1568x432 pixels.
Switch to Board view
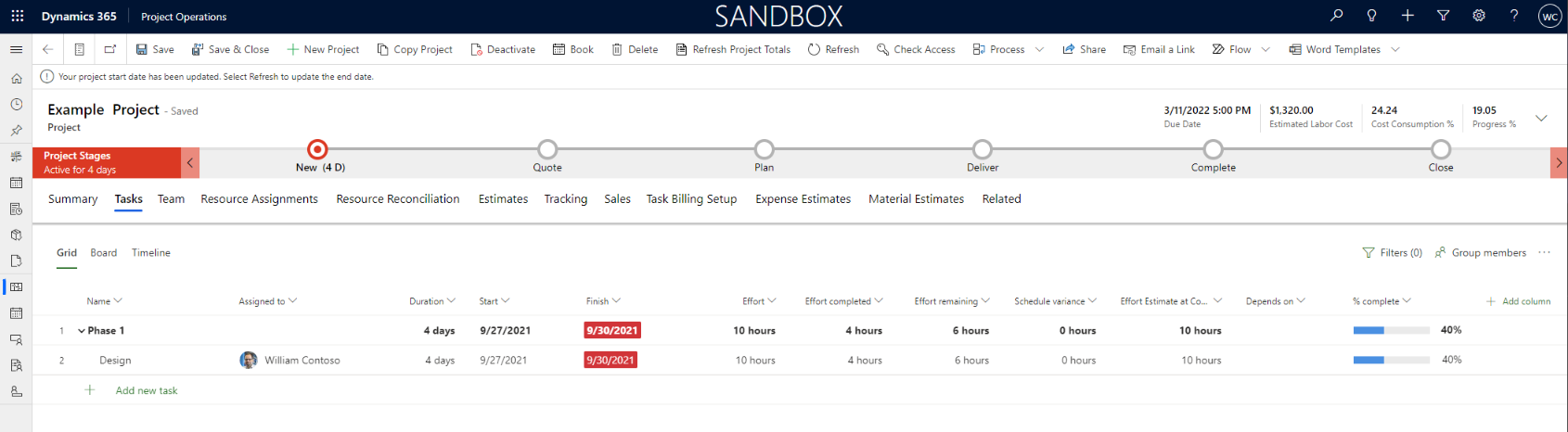(104, 253)
